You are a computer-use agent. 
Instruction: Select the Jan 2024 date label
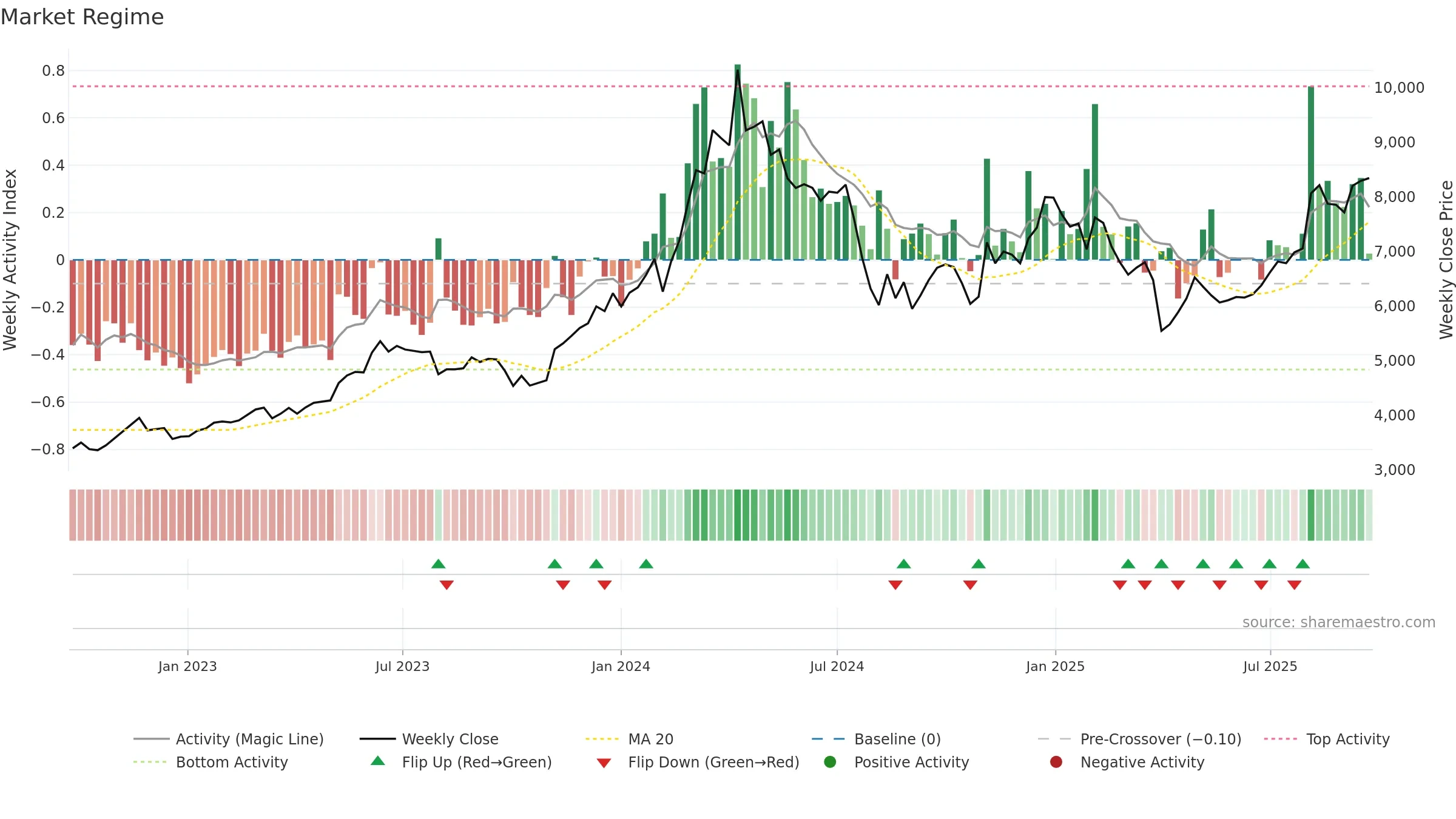click(x=621, y=666)
